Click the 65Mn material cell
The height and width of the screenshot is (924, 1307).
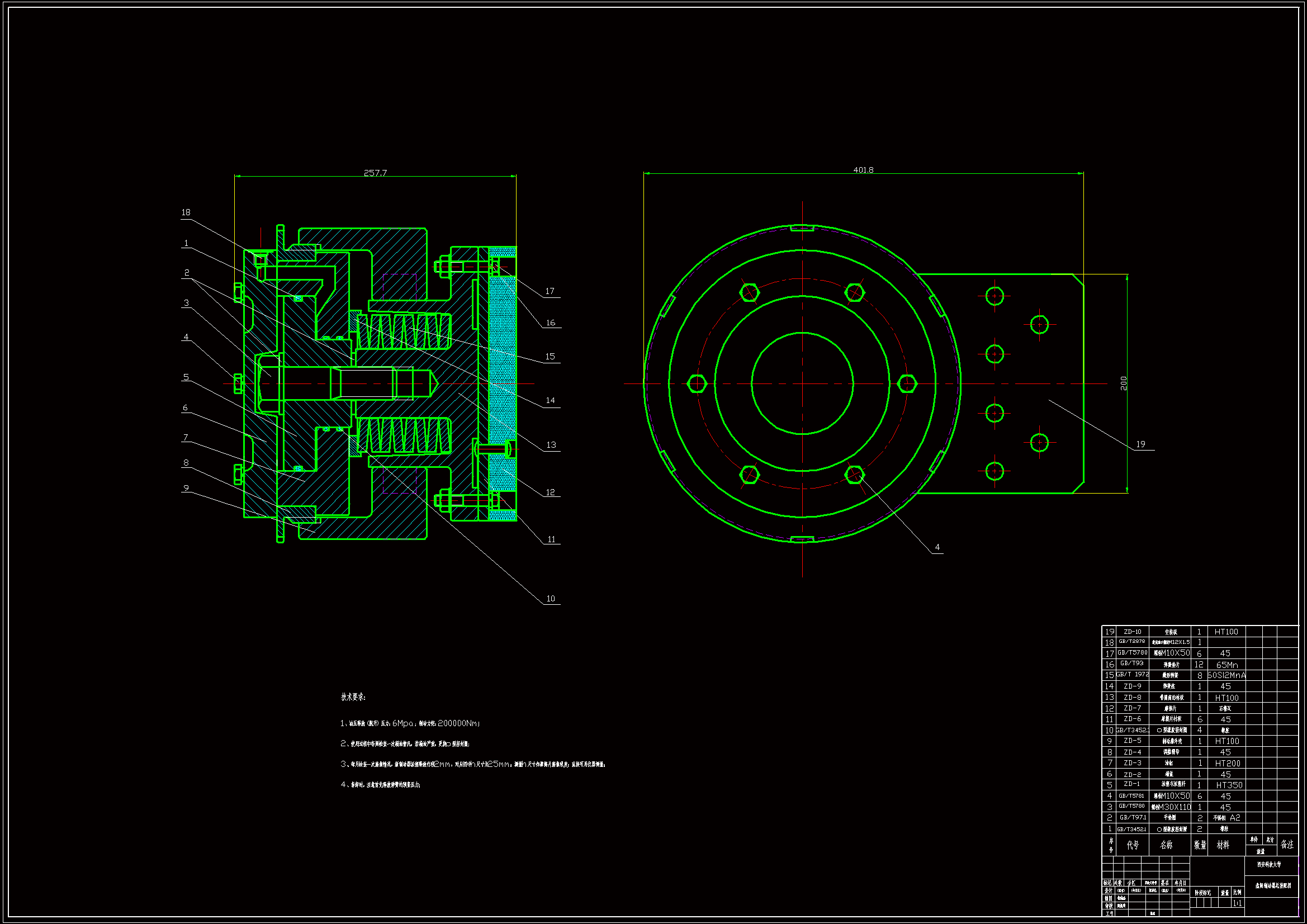[x=1227, y=665]
